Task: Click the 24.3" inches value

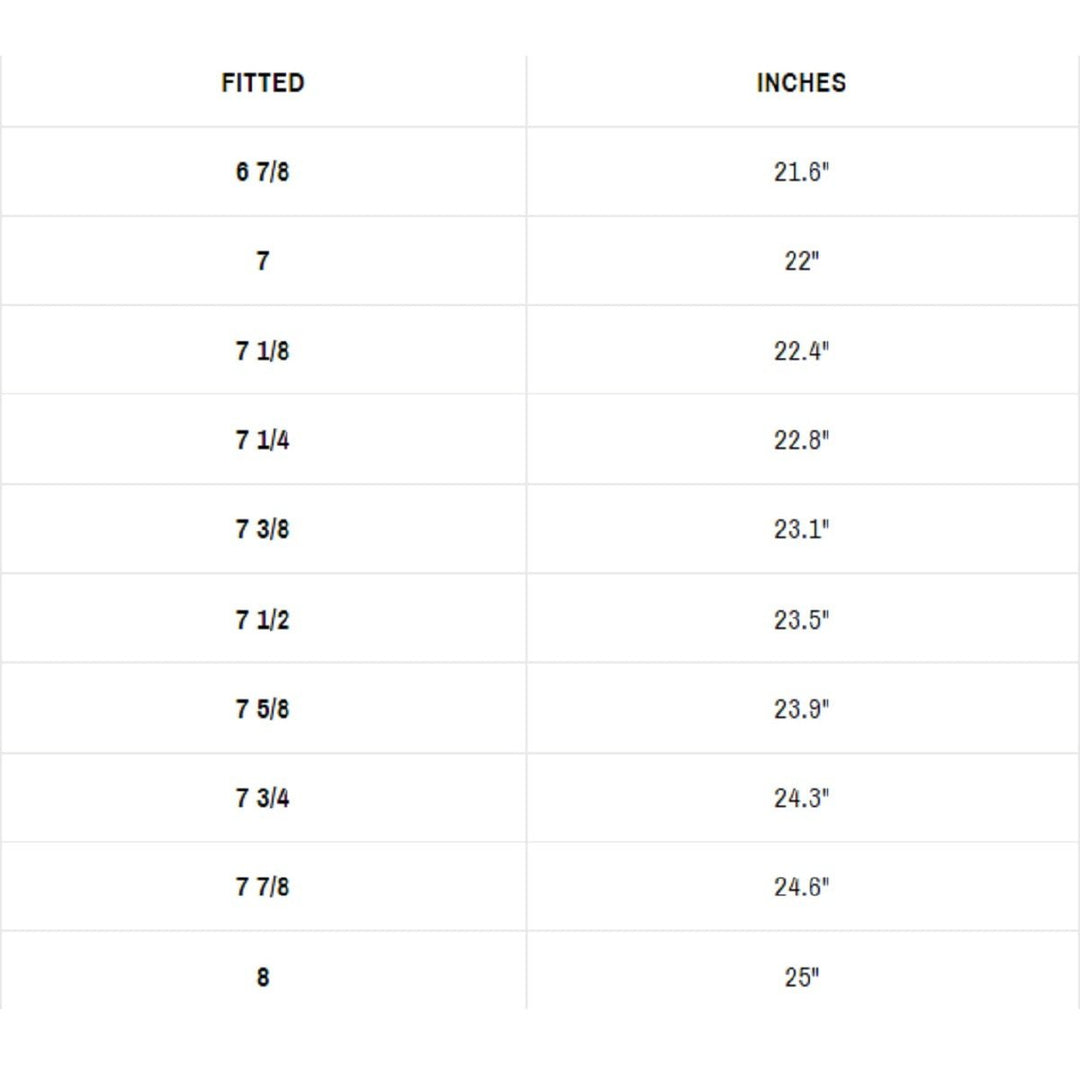Action: (801, 798)
